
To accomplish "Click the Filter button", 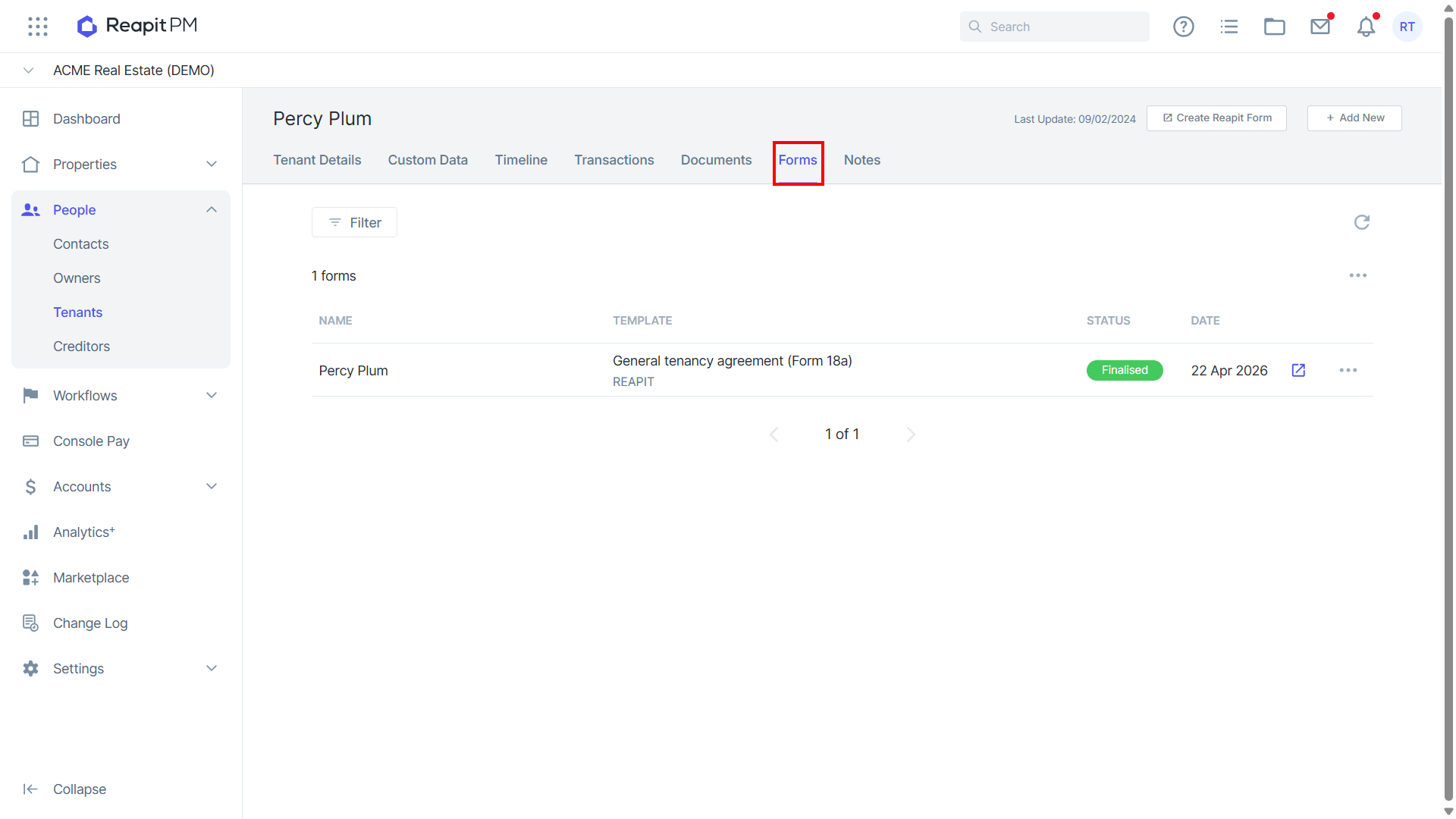I will 354,222.
